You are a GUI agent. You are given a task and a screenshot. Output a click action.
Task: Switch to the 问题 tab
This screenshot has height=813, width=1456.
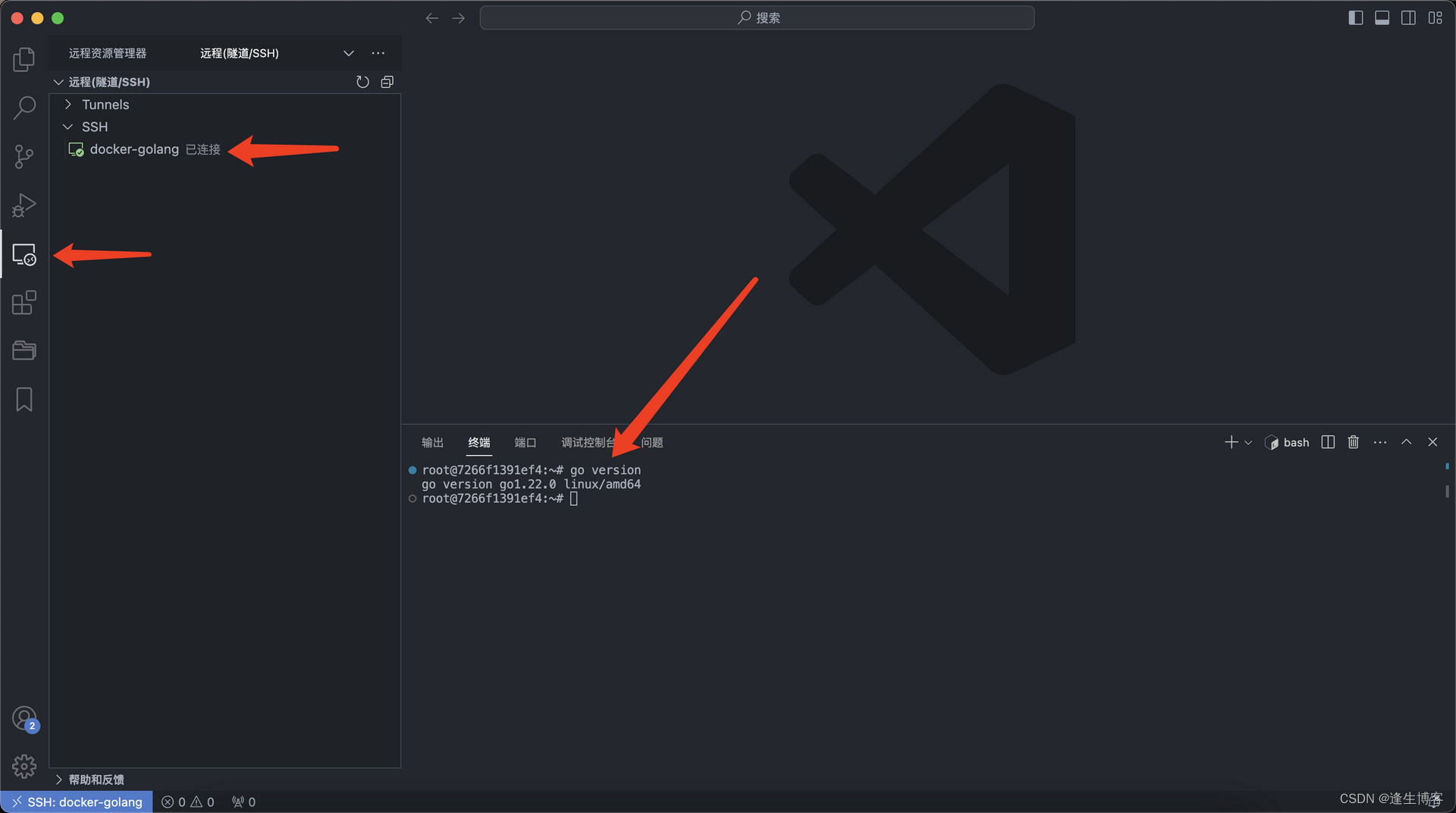pyautogui.click(x=652, y=442)
